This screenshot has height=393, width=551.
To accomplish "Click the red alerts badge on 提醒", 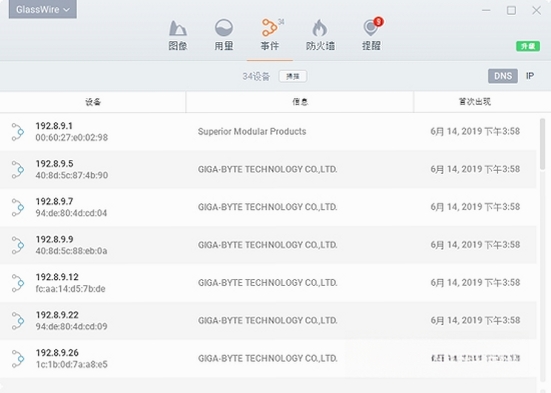I will click(378, 22).
